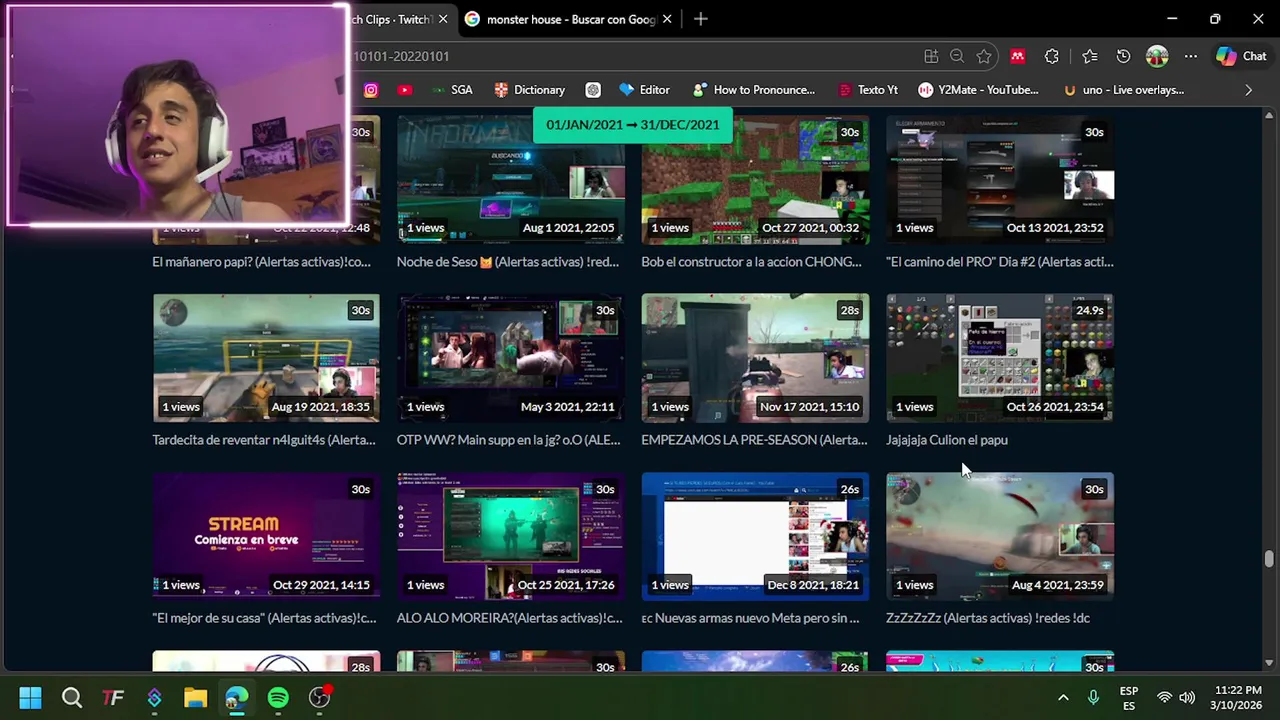1280x720 pixels.
Task: Open the TF app in taskbar
Action: pyautogui.click(x=113, y=697)
